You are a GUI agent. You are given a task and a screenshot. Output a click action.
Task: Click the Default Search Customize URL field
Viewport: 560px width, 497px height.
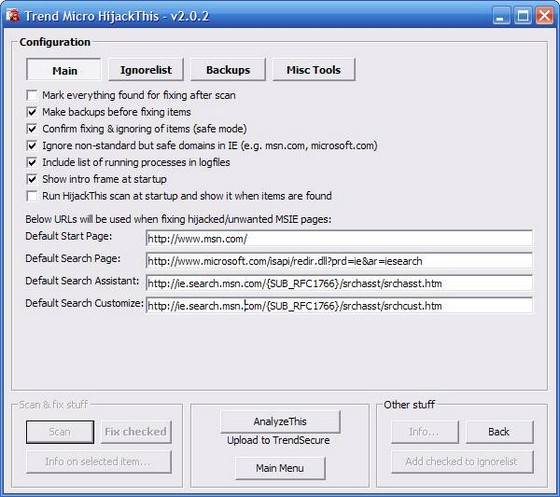pos(339,306)
